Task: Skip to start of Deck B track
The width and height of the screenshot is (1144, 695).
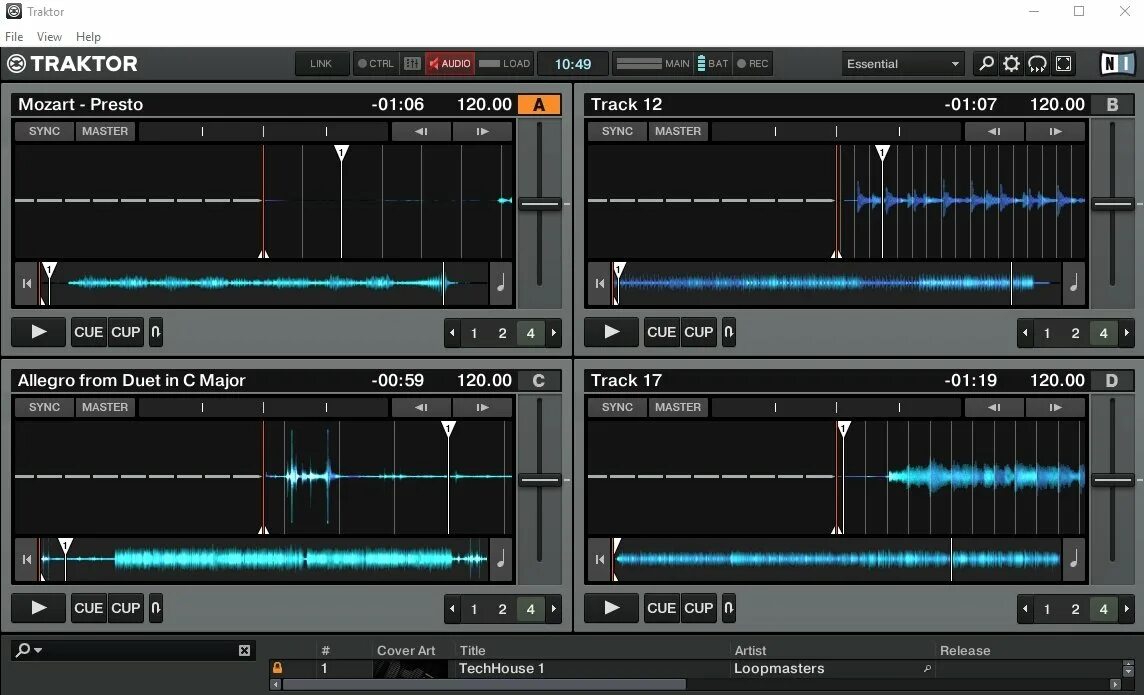Action: coord(600,284)
